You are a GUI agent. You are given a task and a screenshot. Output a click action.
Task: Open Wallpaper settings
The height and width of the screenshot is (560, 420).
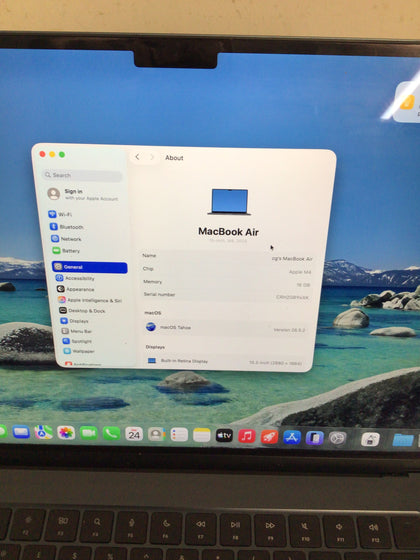[x=79, y=351]
